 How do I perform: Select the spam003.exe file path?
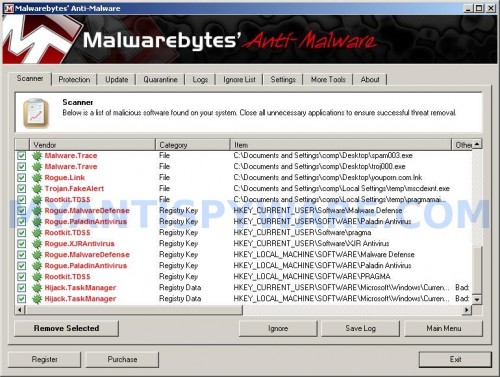[x=323, y=156]
